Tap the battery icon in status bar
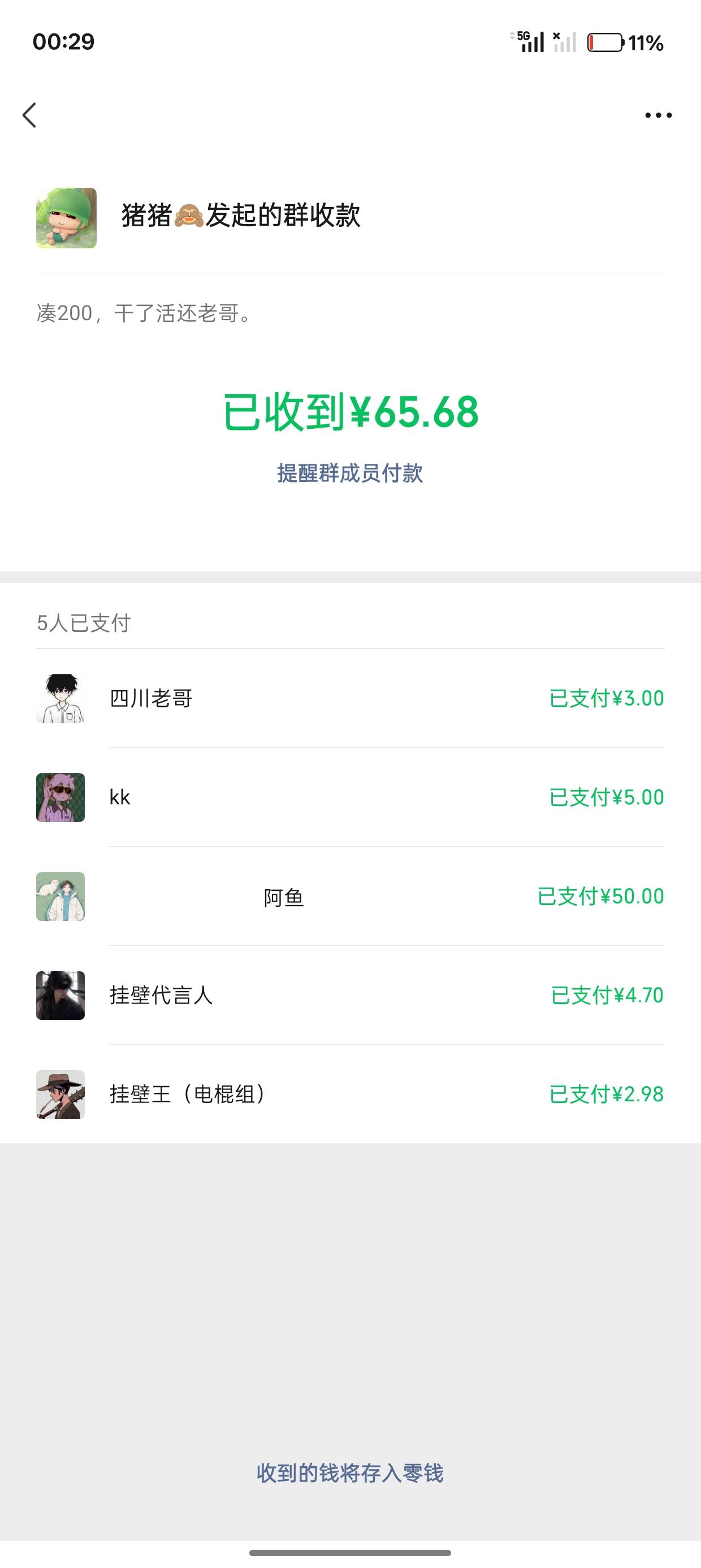The image size is (701, 1568). [x=605, y=42]
